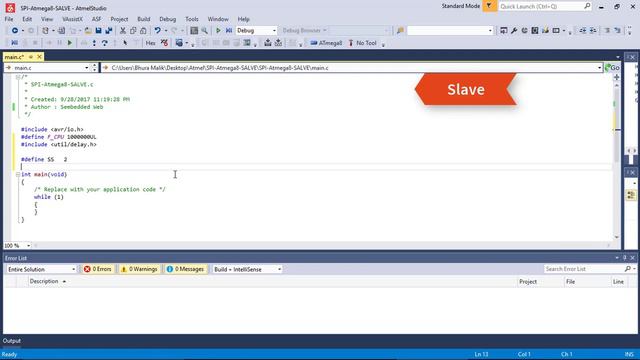
Task: Open the Build + IntelliSense dropdown
Action: (x=247, y=269)
